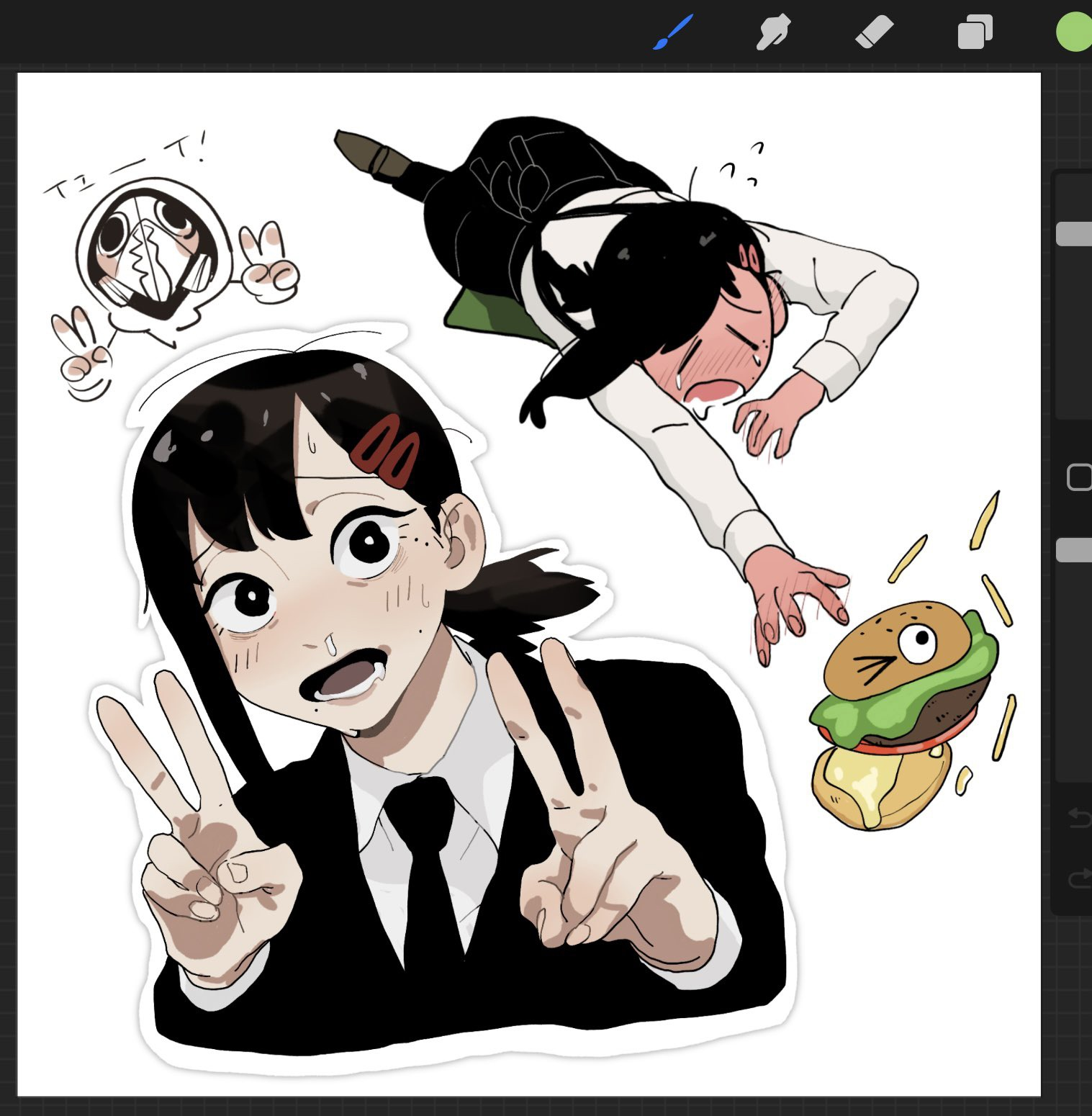Adjust the brush size slider handle

click(1074, 234)
